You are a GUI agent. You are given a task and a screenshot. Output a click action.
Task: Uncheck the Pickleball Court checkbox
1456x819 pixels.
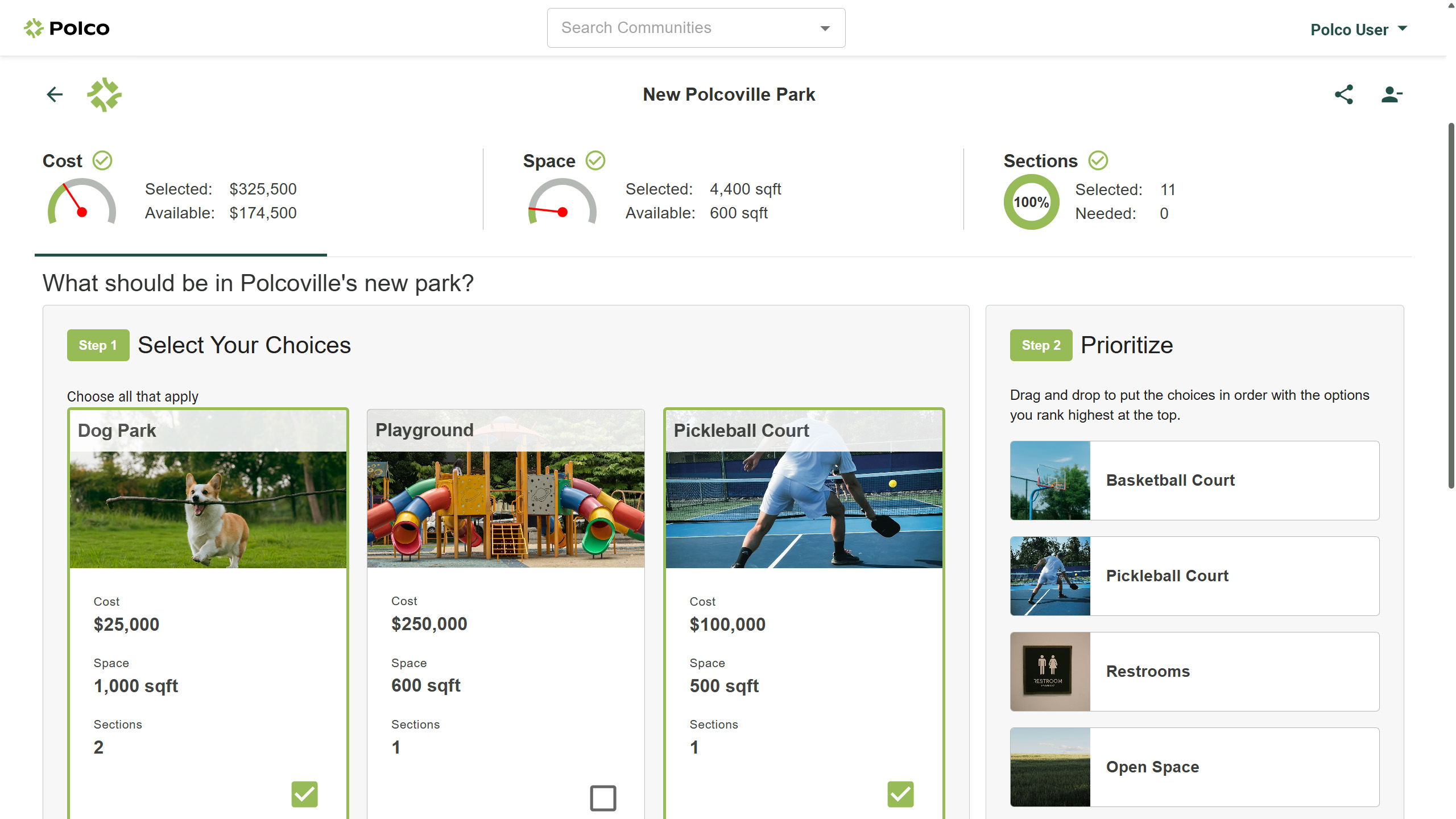900,794
